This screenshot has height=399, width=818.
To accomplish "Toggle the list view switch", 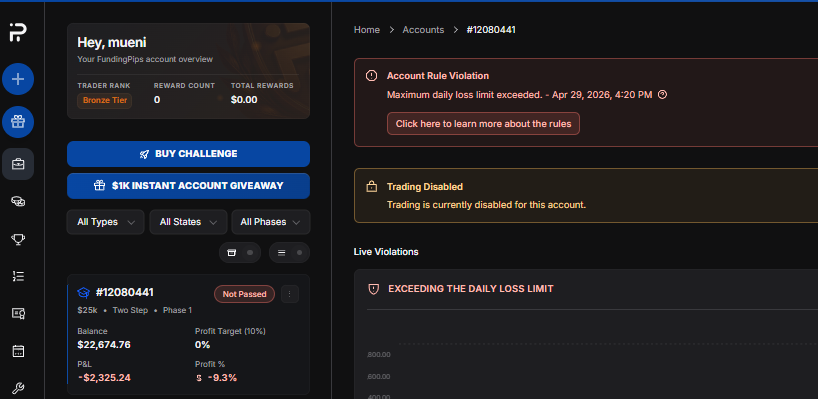I will pos(289,252).
